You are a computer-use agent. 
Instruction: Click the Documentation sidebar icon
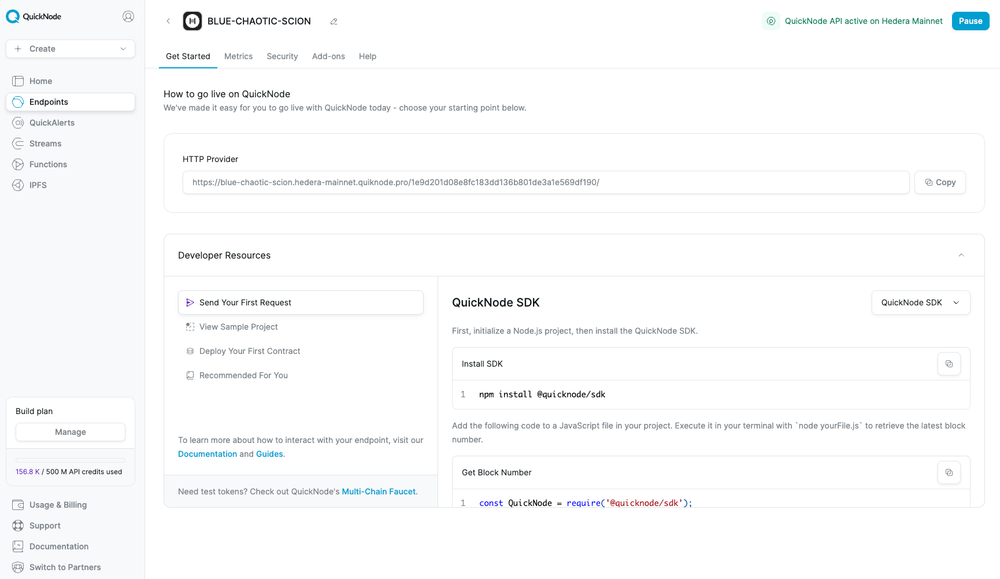[x=18, y=546]
